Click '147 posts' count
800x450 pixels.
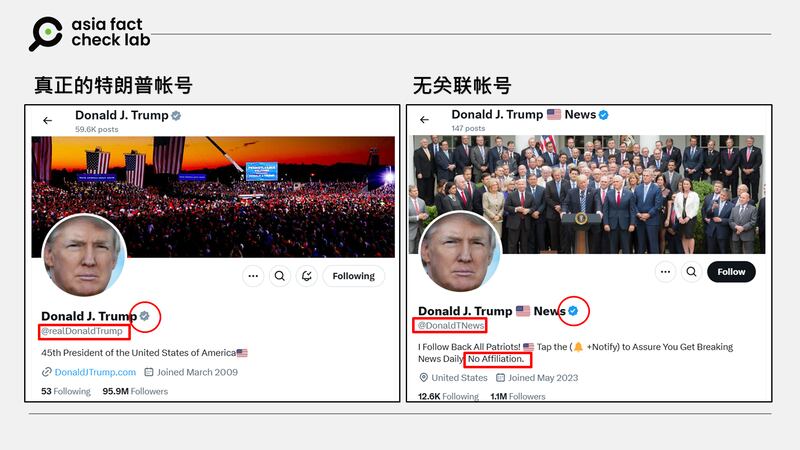pyautogui.click(x=468, y=128)
